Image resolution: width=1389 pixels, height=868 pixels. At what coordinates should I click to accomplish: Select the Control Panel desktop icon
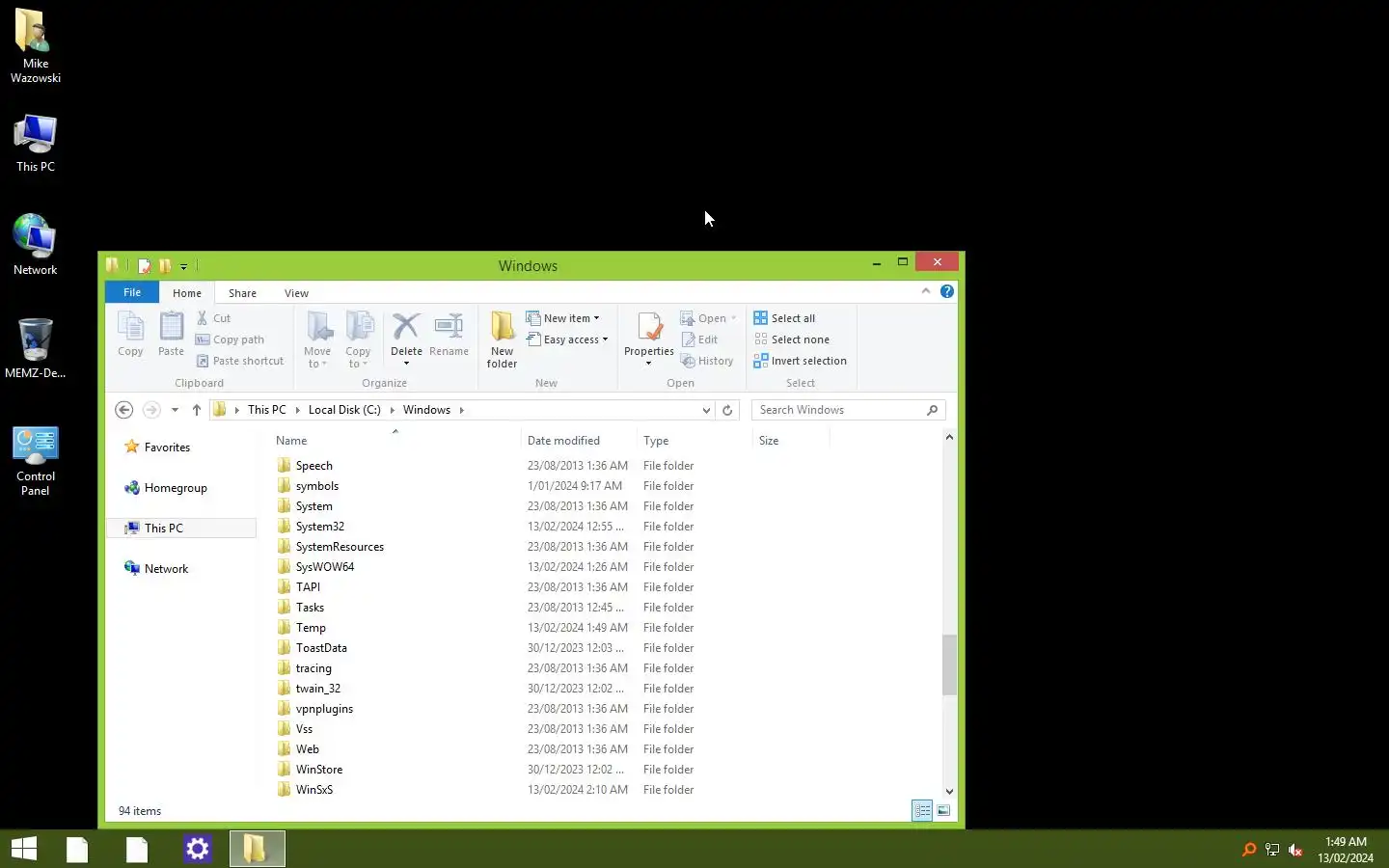click(35, 461)
